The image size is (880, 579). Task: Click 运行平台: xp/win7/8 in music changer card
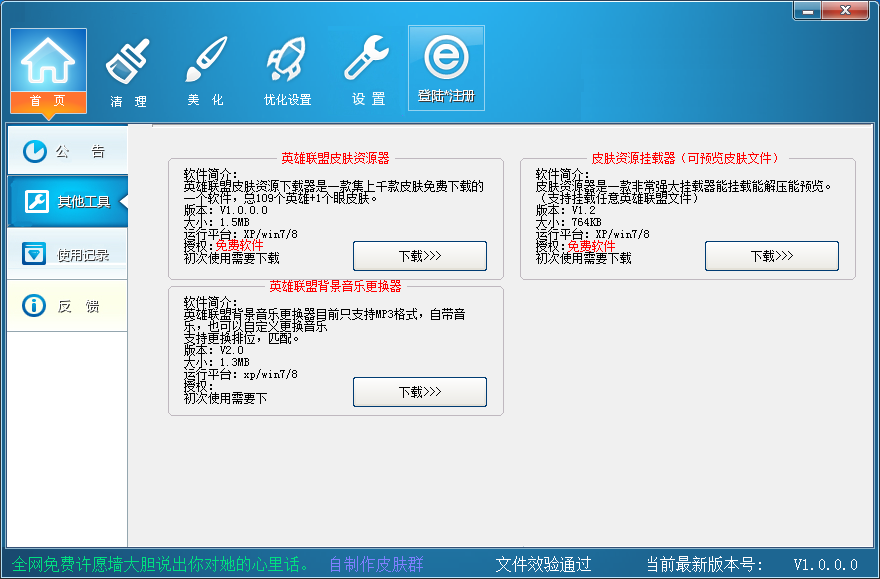241,374
